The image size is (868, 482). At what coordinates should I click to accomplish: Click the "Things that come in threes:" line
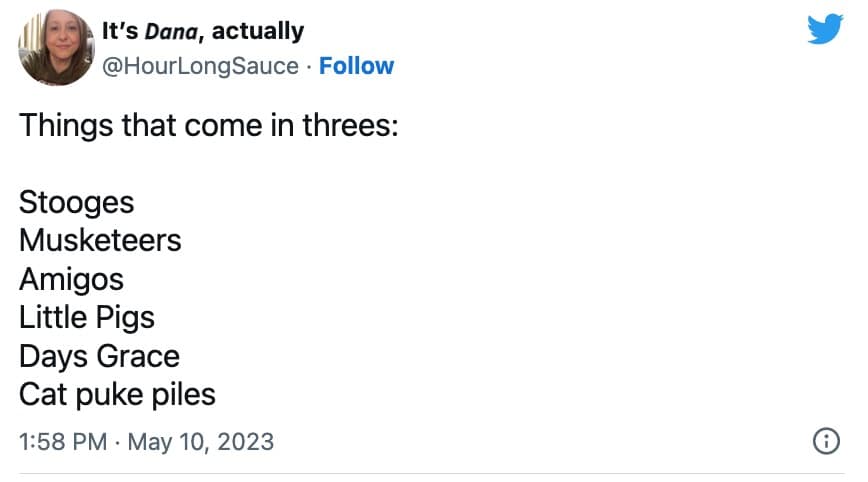[209, 126]
